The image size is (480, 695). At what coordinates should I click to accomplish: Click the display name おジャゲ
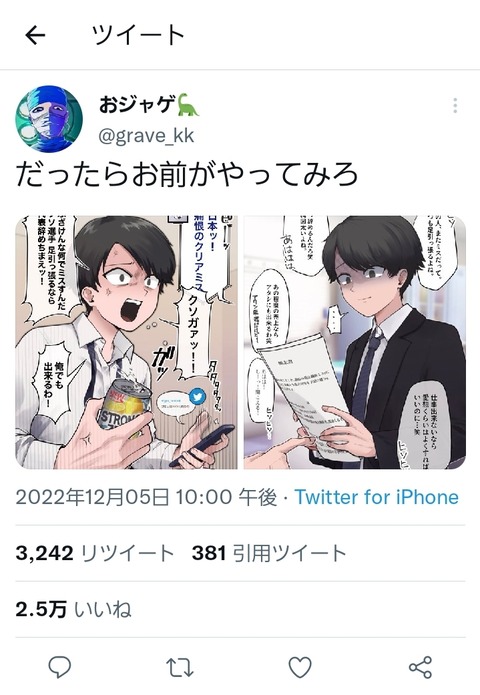pos(137,105)
